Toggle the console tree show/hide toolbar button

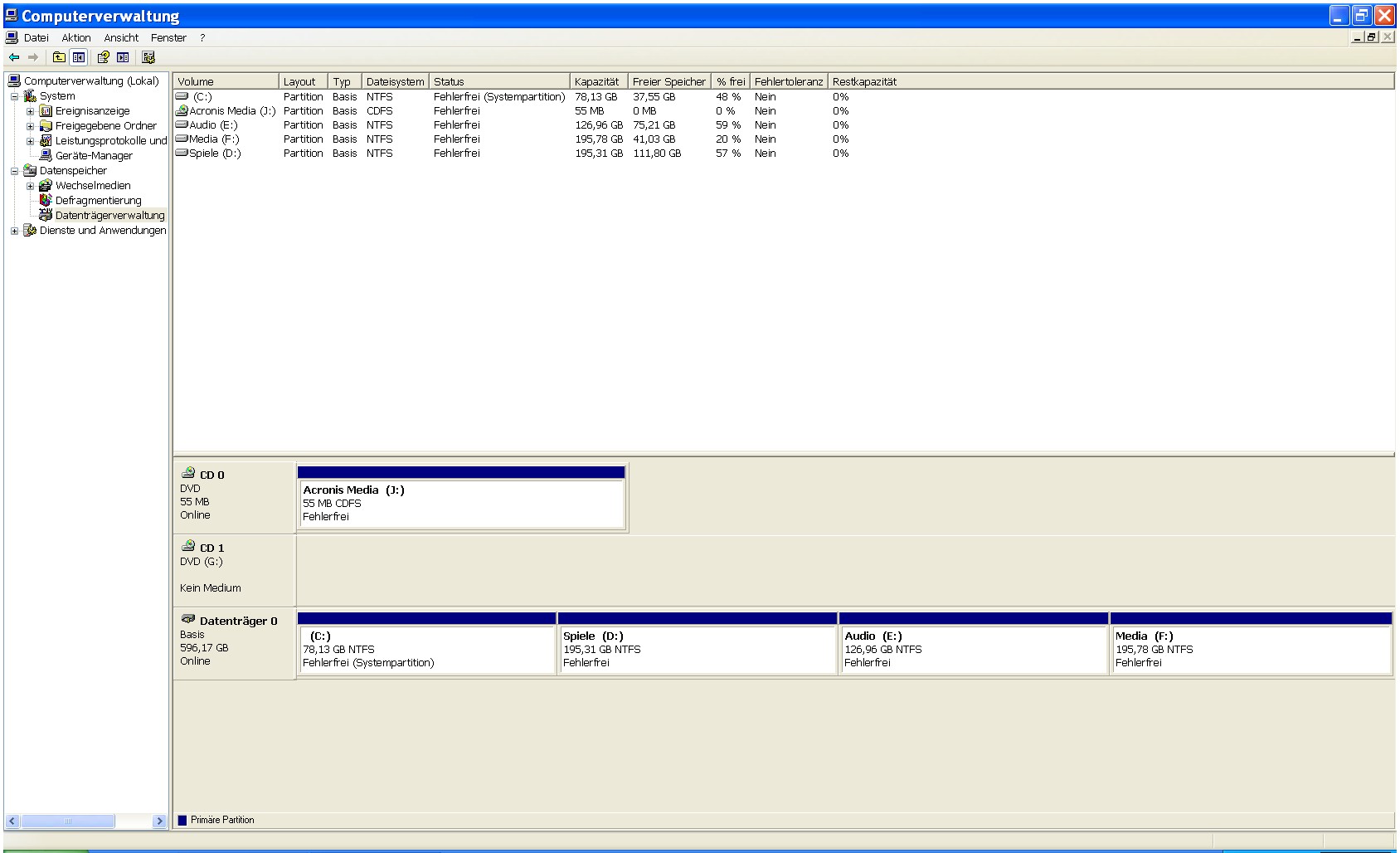point(79,57)
